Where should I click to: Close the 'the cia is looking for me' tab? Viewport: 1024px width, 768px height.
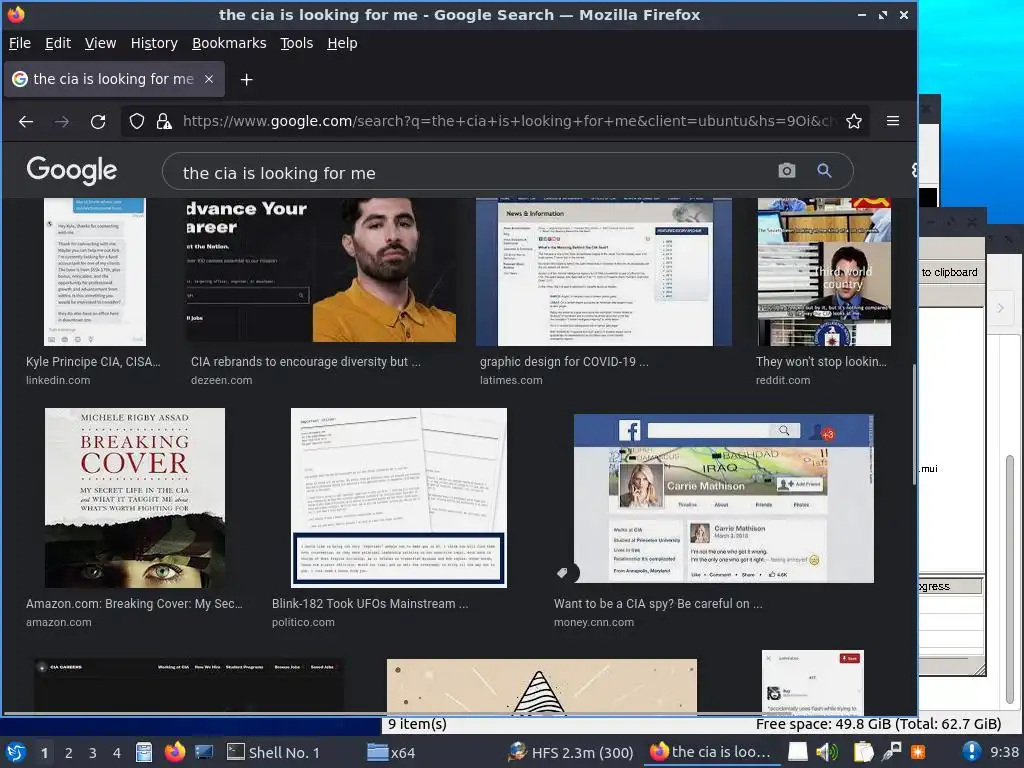pyautogui.click(x=209, y=79)
